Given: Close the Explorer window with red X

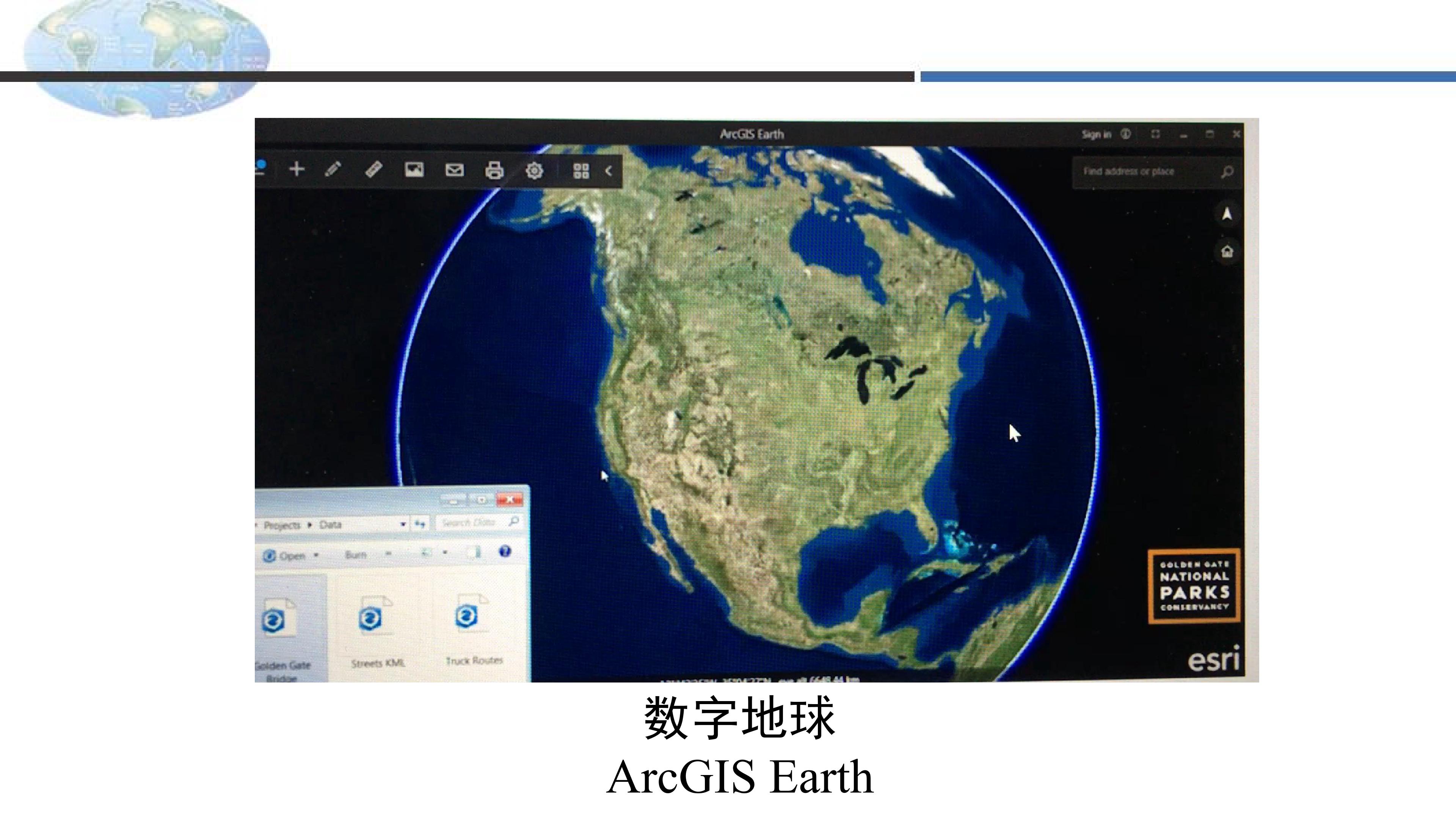Looking at the screenshot, I should pyautogui.click(x=510, y=499).
